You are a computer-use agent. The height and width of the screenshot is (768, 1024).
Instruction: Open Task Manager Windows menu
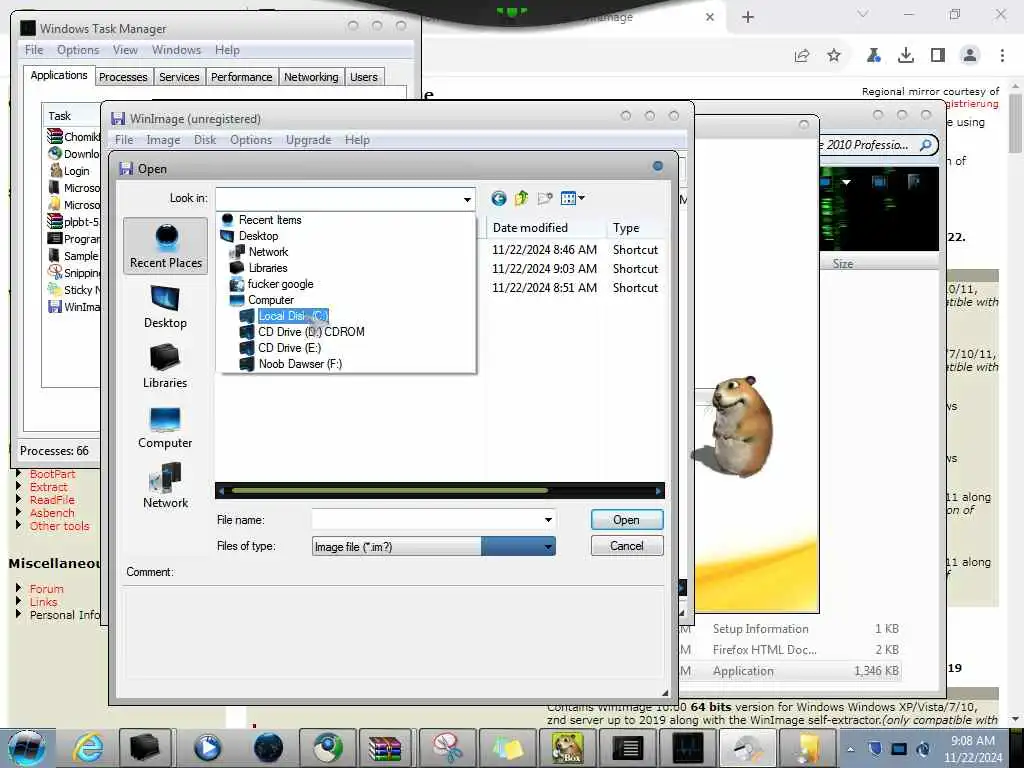(176, 50)
